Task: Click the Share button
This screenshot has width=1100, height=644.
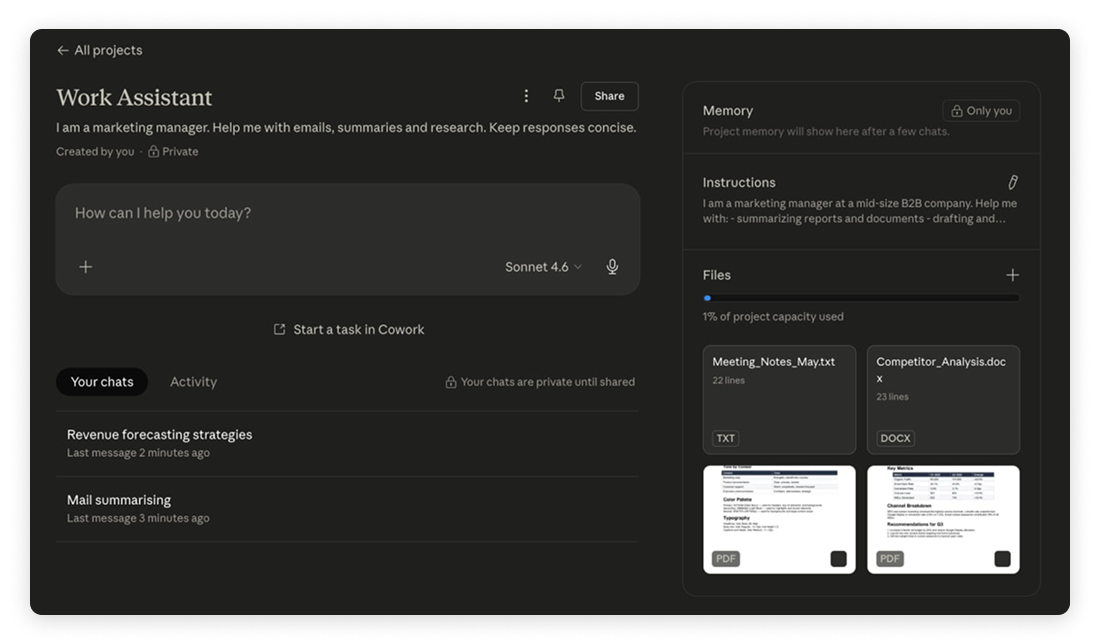Action: [x=609, y=96]
